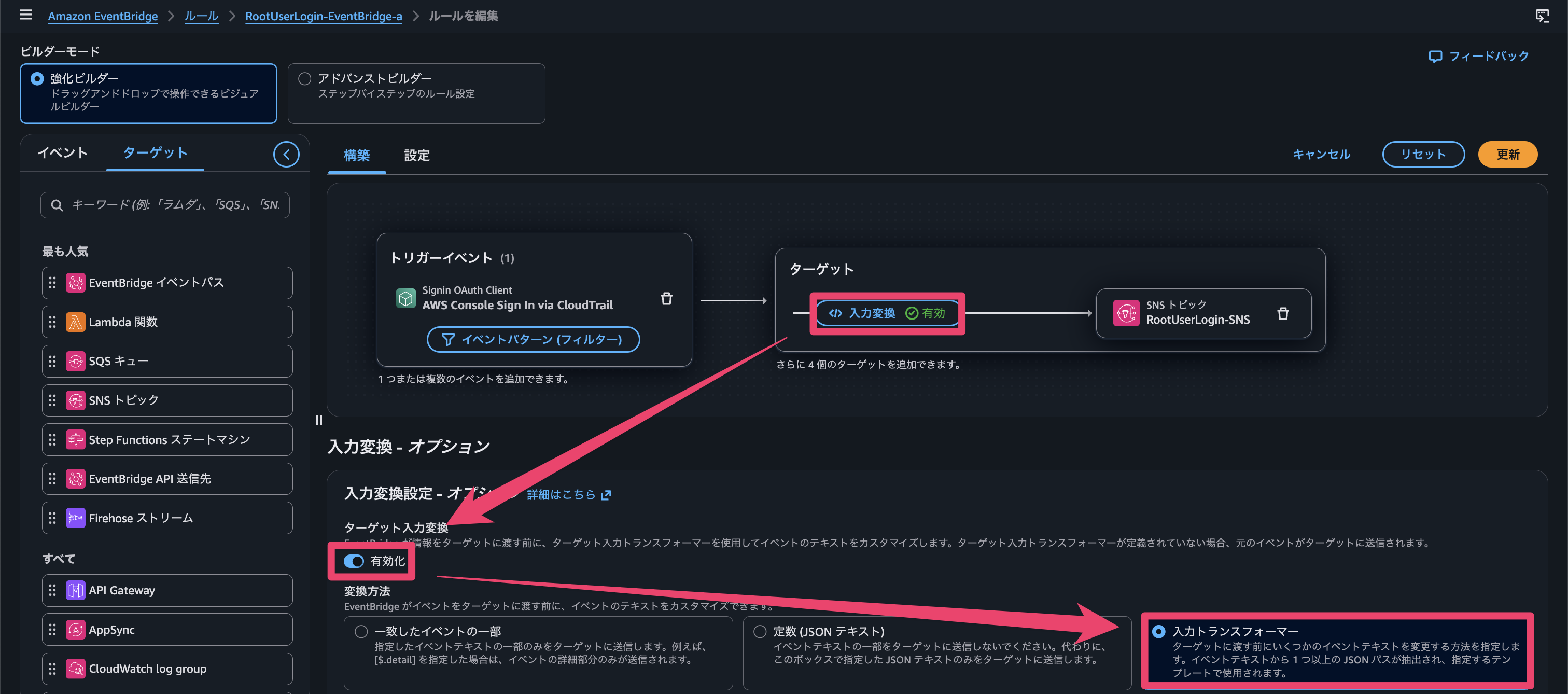This screenshot has height=694, width=1568.
Task: Select the Lambda 関数 target item
Action: (167, 322)
